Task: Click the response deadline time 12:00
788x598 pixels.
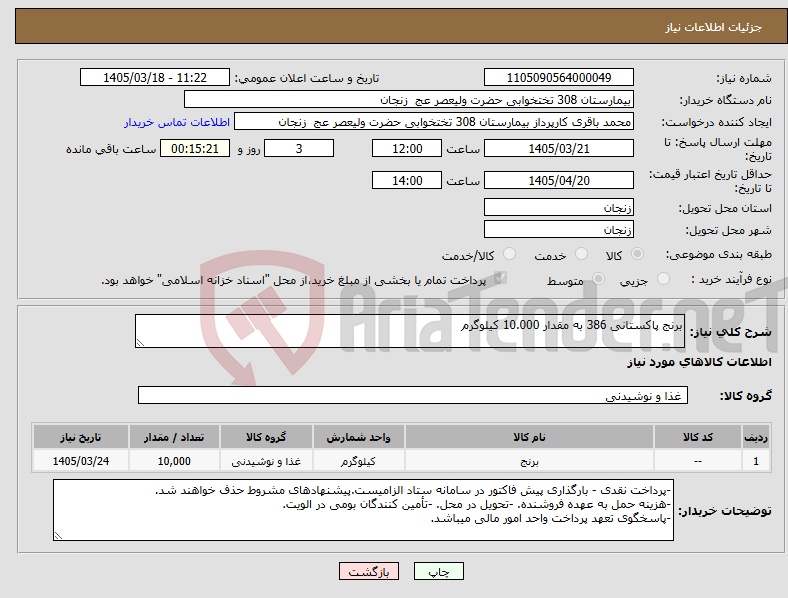Action: [x=407, y=148]
